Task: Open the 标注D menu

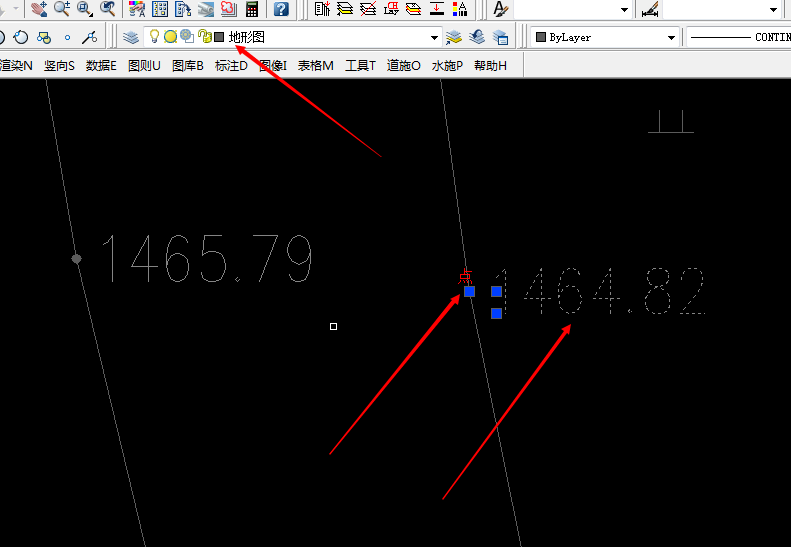Action: [x=231, y=66]
